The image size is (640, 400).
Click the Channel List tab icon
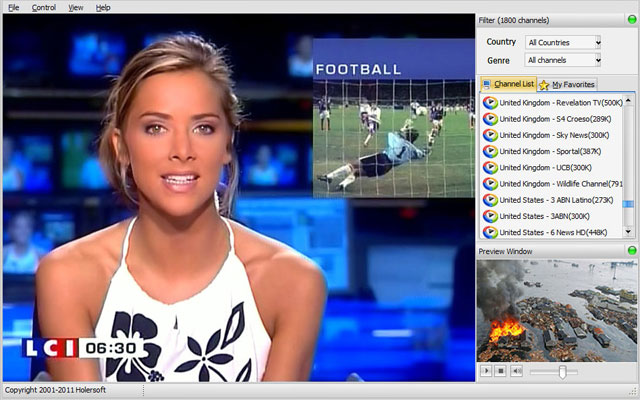pos(487,84)
